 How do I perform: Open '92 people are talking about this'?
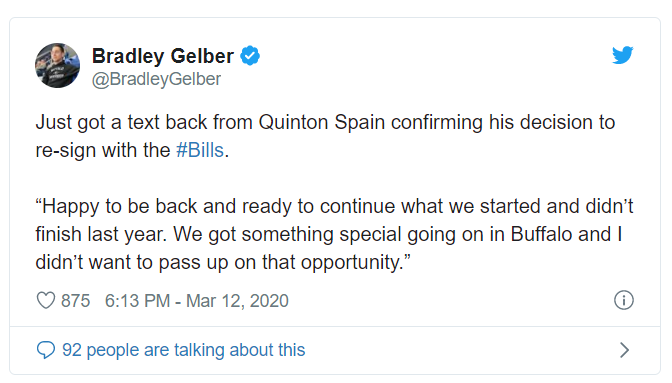[x=183, y=350]
